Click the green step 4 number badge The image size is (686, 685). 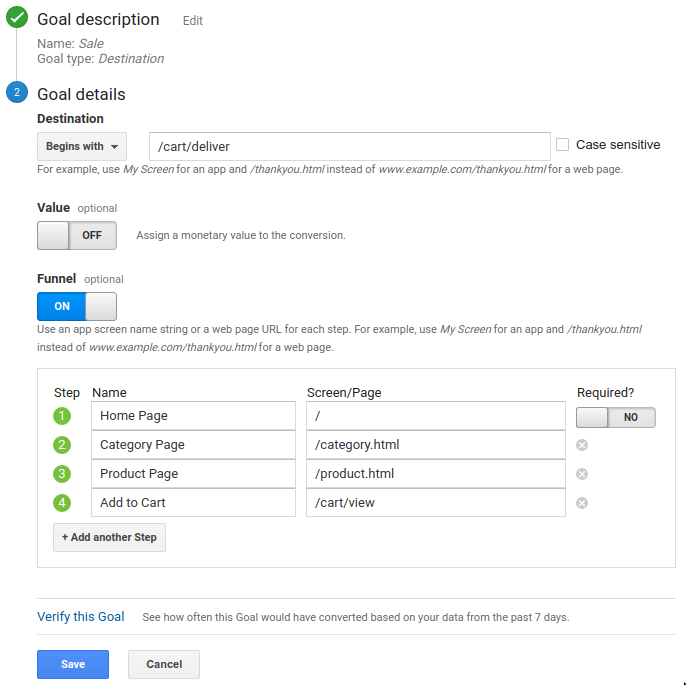pos(62,503)
